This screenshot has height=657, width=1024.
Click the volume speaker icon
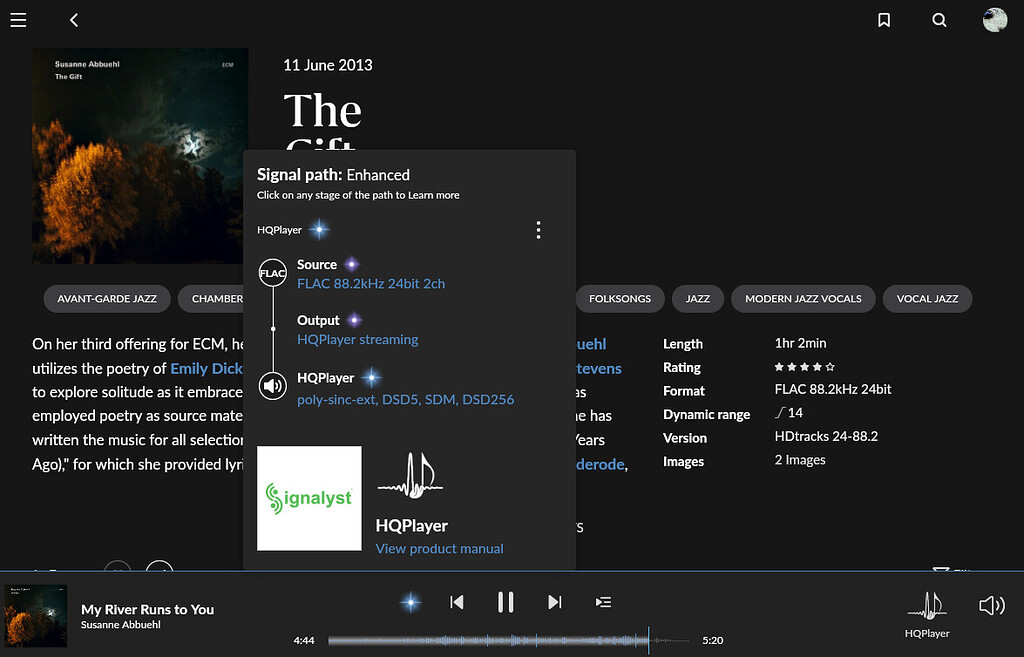(x=991, y=604)
